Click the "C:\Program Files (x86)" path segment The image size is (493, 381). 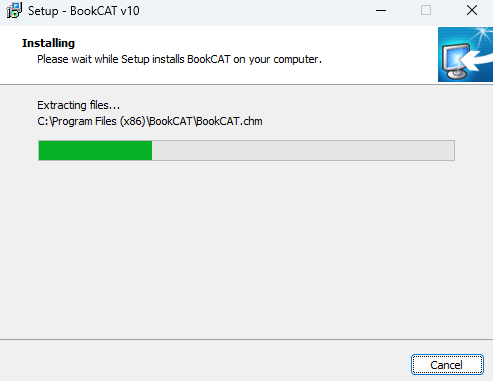(92, 121)
